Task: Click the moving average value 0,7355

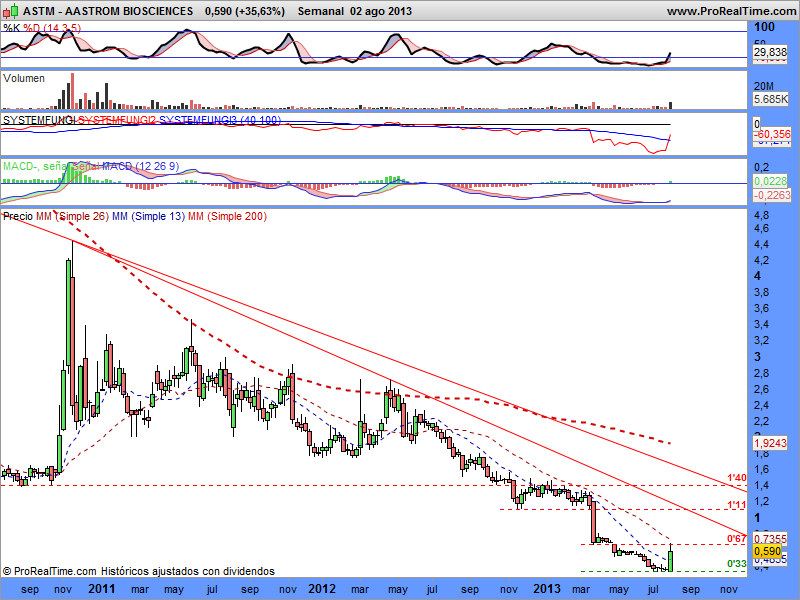Action: pyautogui.click(x=770, y=539)
